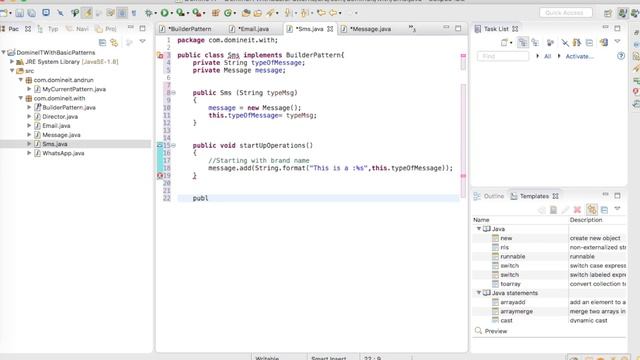The height and width of the screenshot is (360, 640).
Task: Collapse startUpOperations method fold marker
Action: [x=173, y=145]
